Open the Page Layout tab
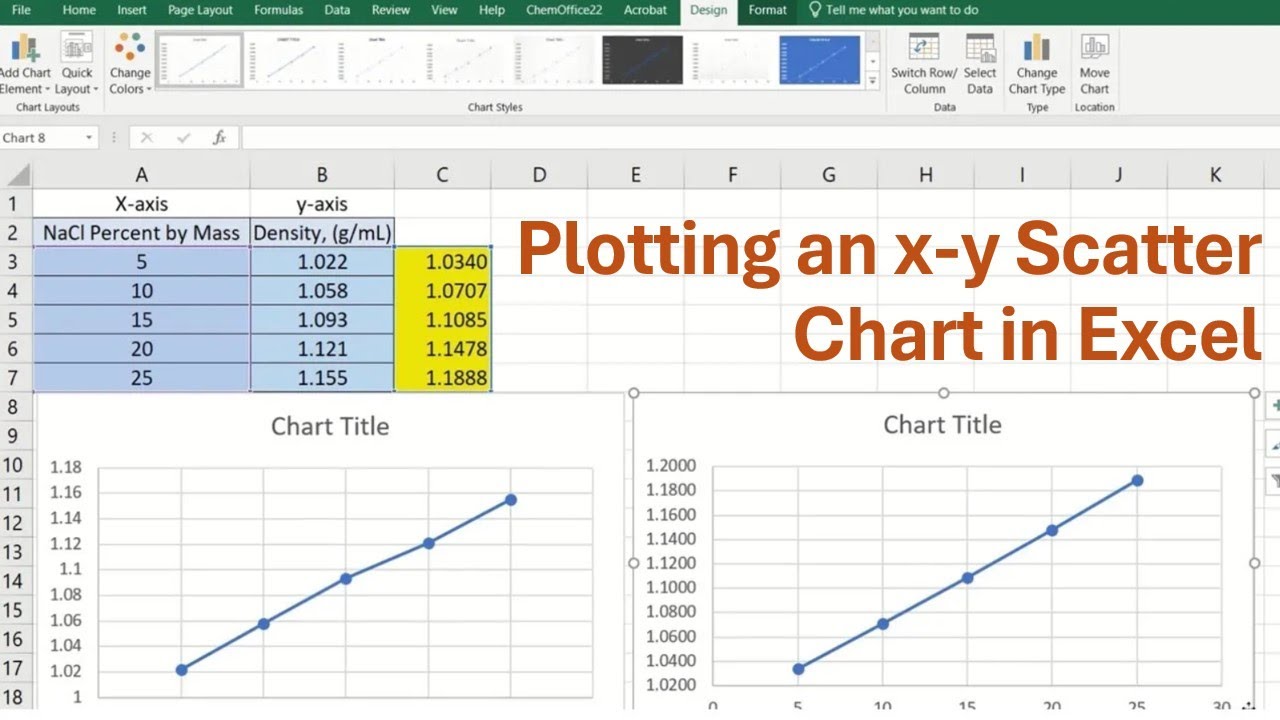Screen dimensions: 1280x720 (x=200, y=10)
